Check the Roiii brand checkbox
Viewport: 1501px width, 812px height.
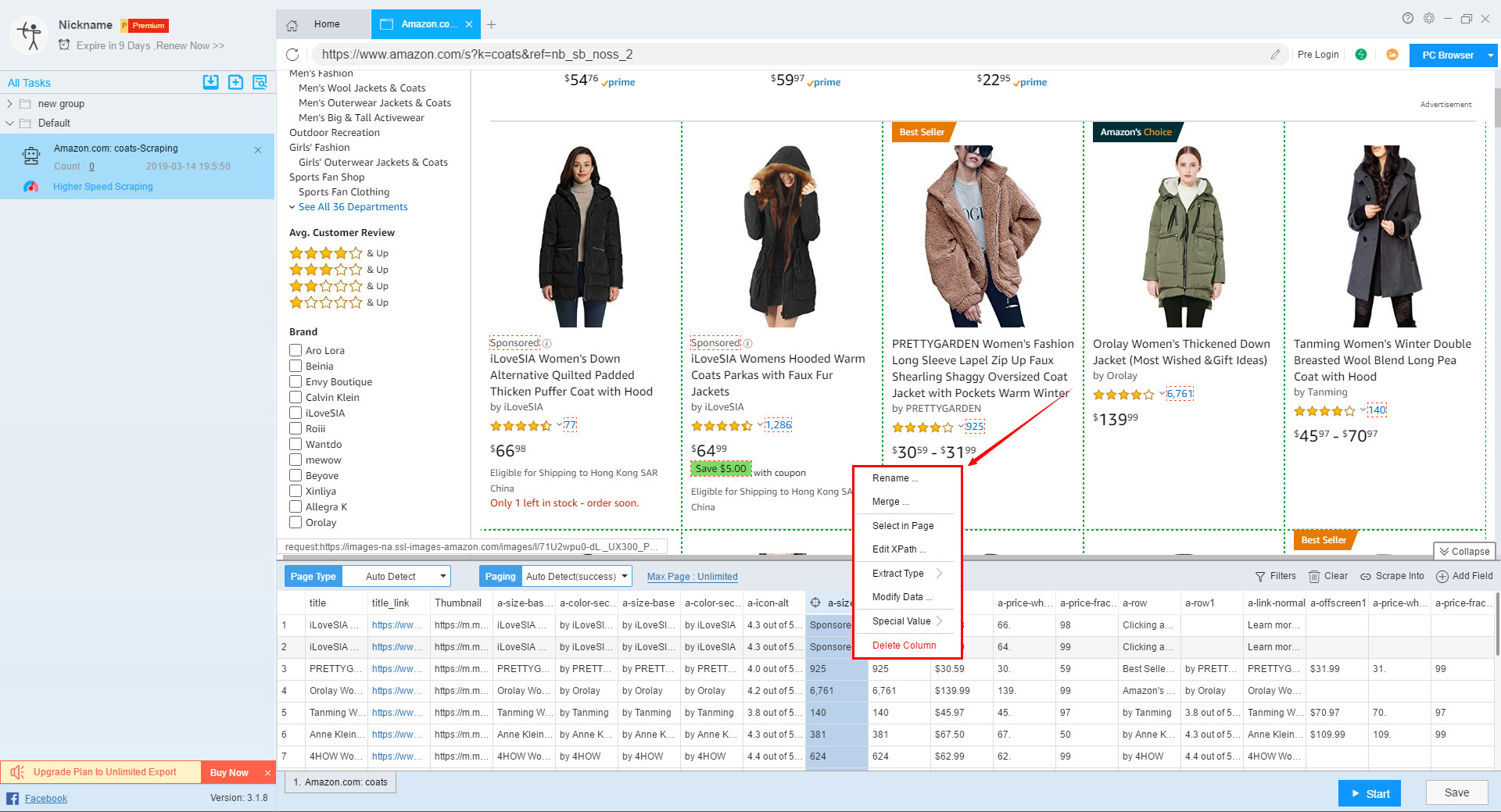[x=296, y=428]
